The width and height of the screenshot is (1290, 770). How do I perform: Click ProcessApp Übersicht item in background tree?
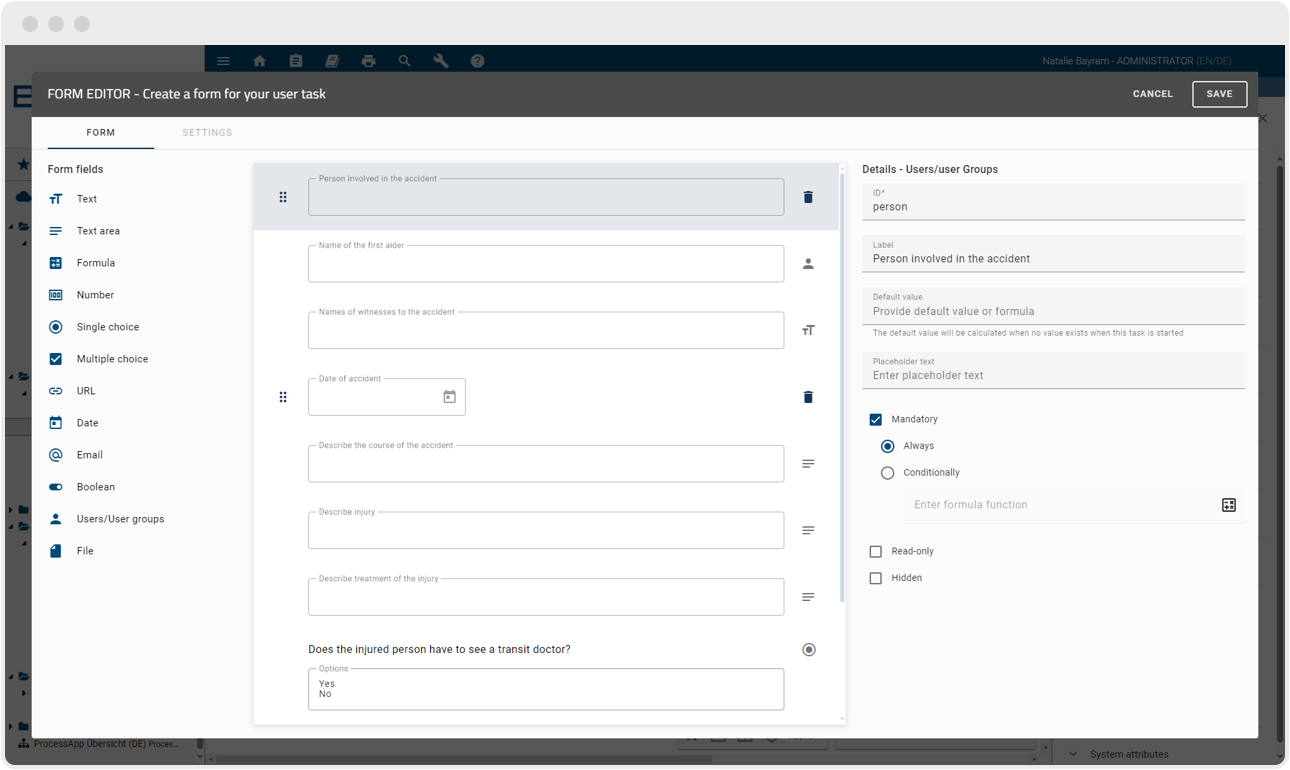pyautogui.click(x=106, y=744)
